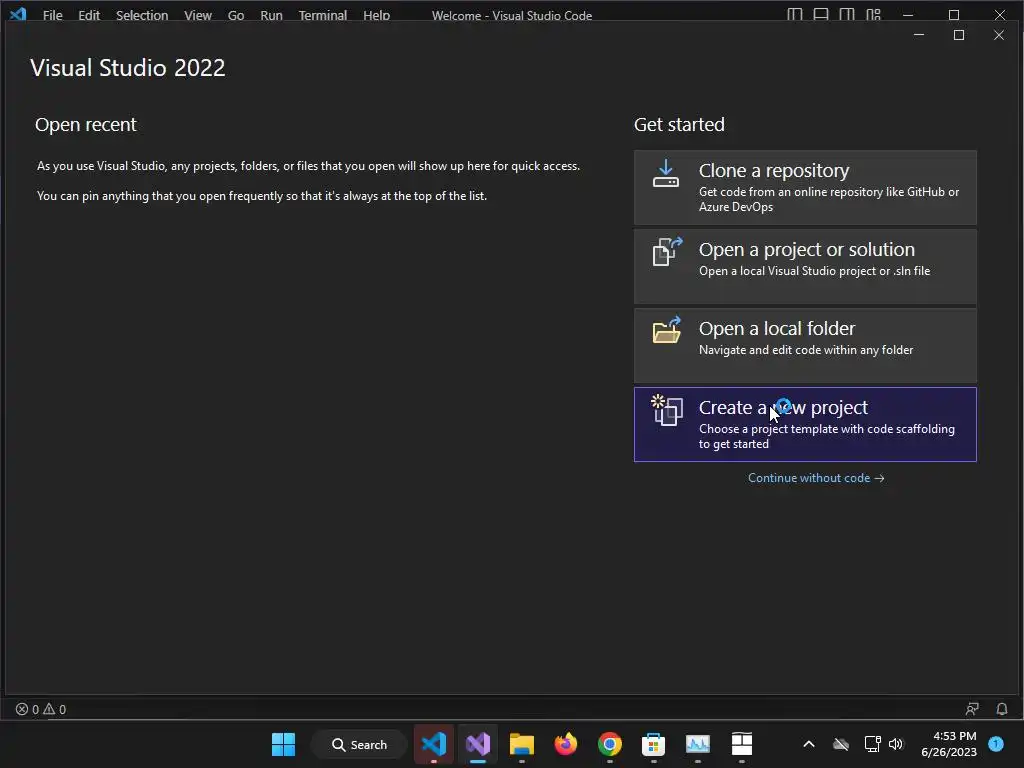Viewport: 1024px width, 768px height.
Task: Open Microsoft Store from taskbar
Action: 653,744
